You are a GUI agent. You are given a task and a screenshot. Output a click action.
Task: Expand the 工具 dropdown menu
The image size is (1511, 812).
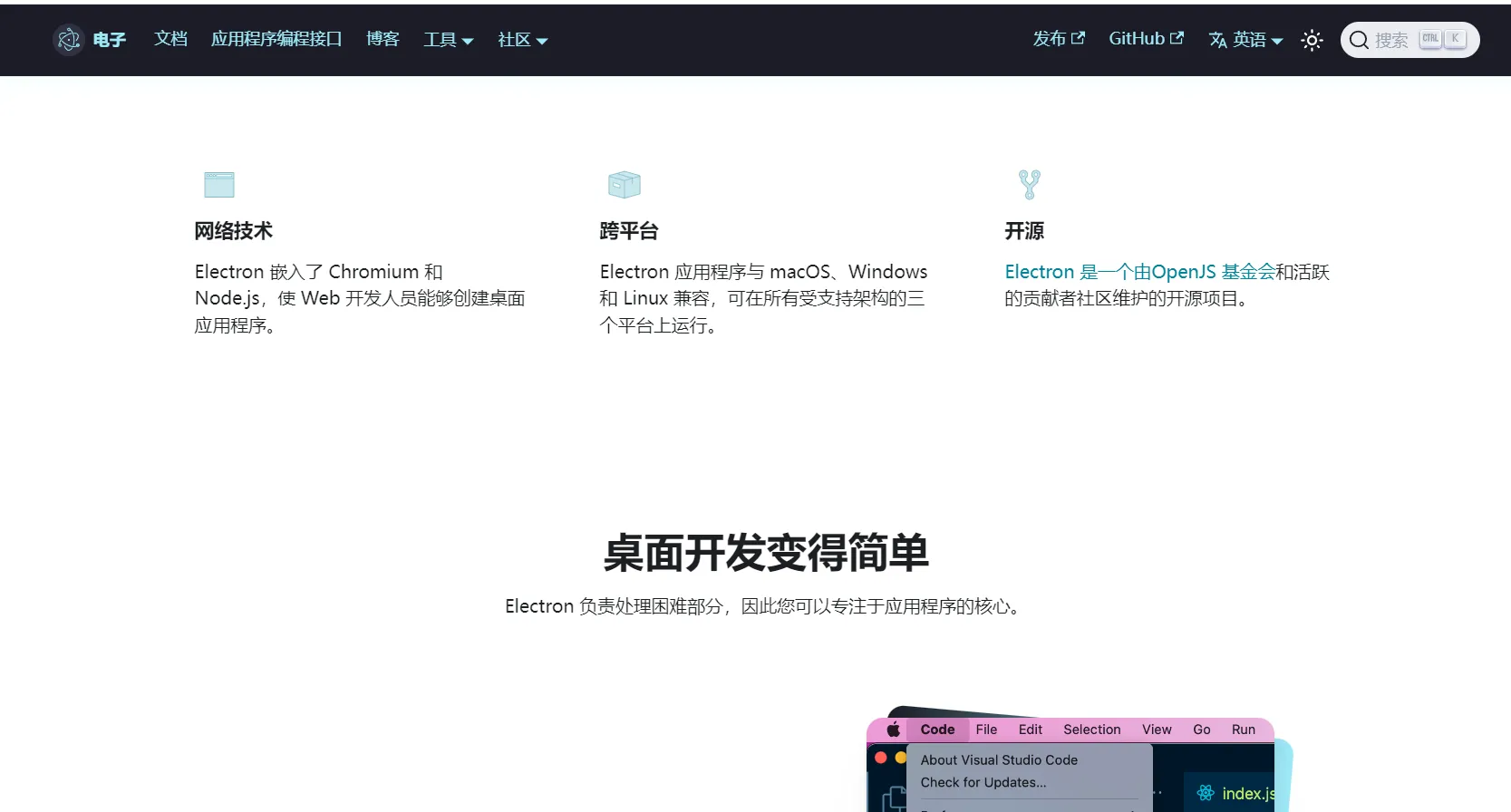[x=448, y=40]
